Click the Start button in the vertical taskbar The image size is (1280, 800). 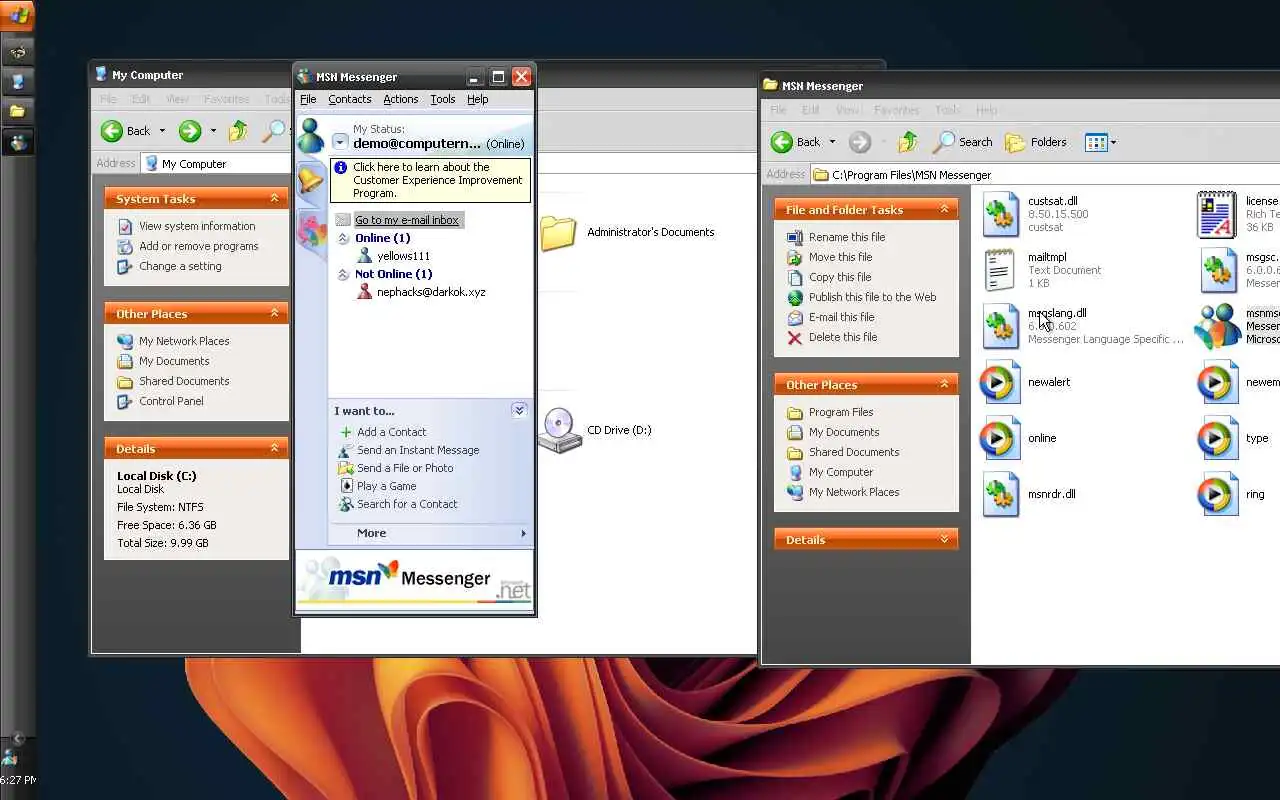click(x=18, y=15)
